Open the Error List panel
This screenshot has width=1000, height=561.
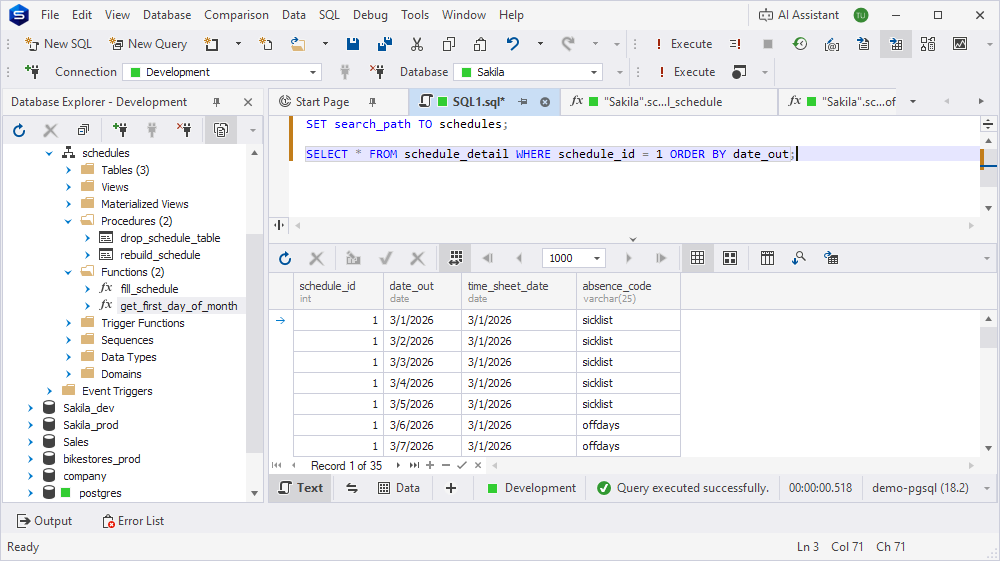coord(133,521)
